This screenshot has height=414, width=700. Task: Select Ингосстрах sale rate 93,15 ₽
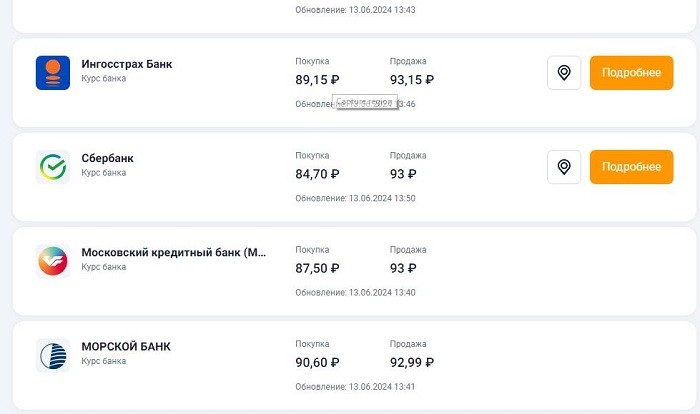coord(412,80)
